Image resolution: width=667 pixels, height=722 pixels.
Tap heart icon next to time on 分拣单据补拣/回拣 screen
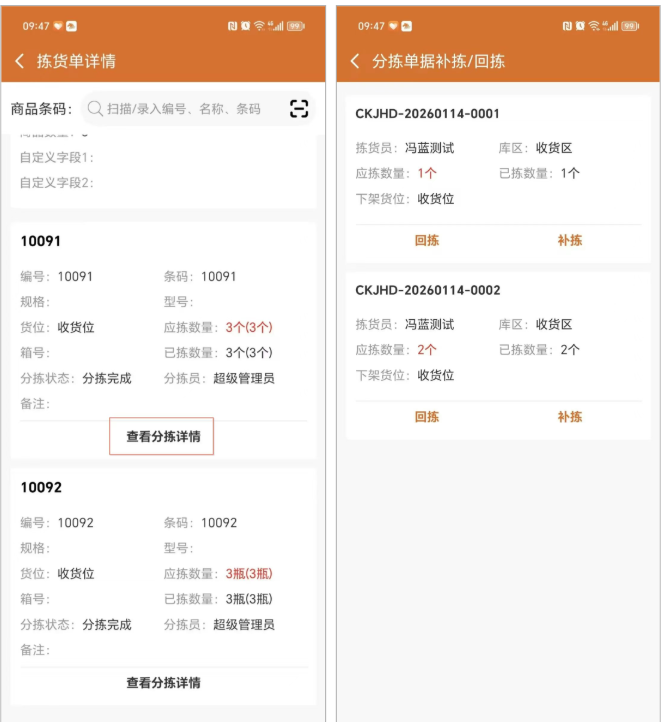[392, 26]
